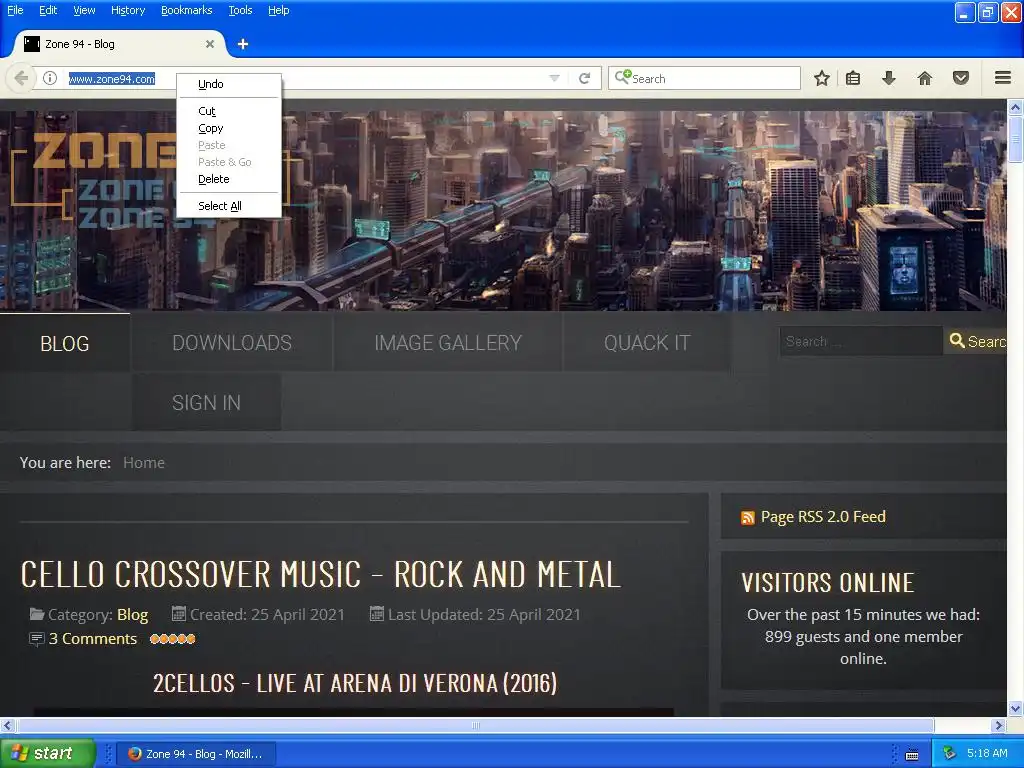1024x768 pixels.
Task: Click the Visitors Online heading
Action: [x=827, y=583]
